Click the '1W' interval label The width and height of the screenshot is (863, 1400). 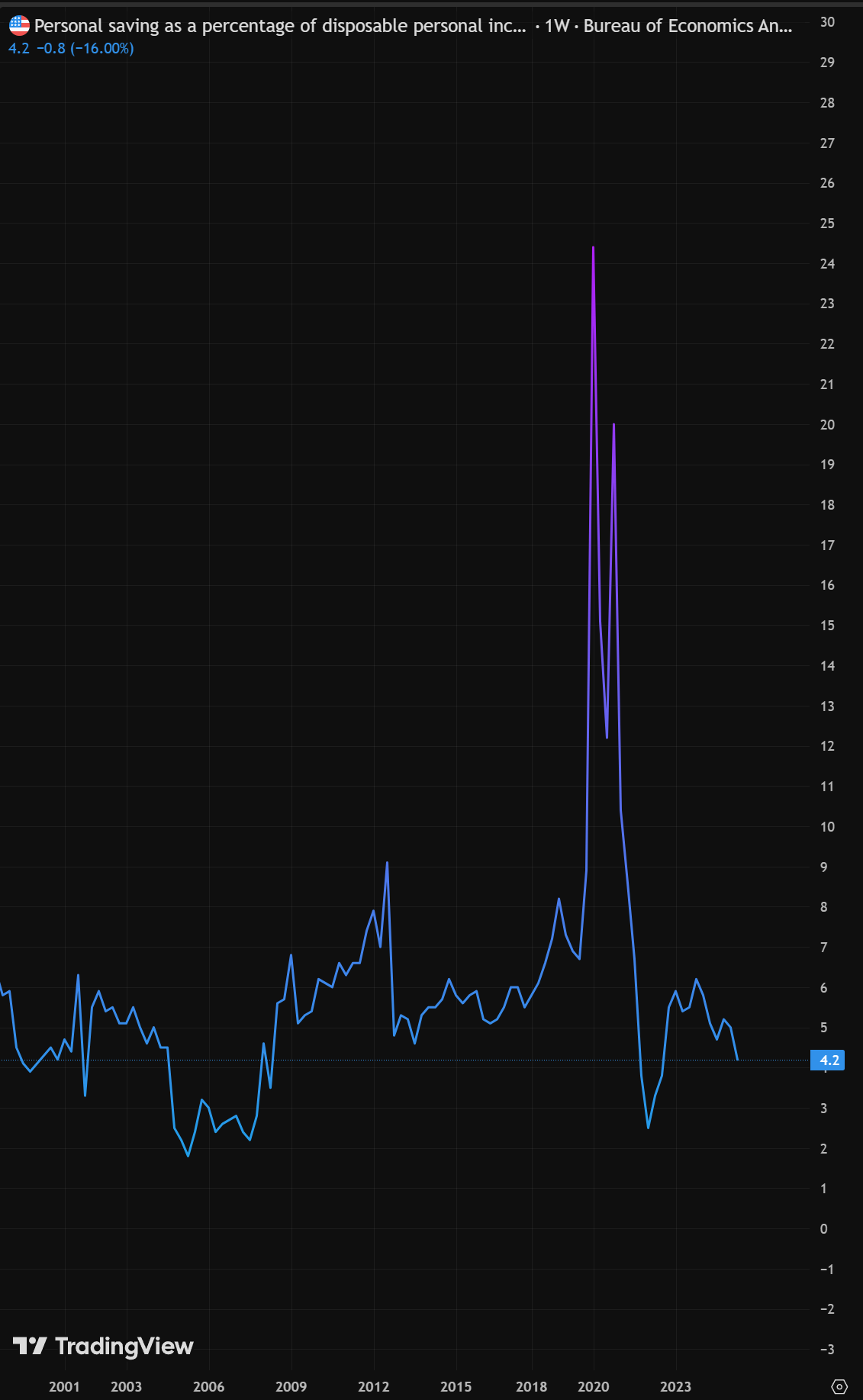(x=557, y=26)
